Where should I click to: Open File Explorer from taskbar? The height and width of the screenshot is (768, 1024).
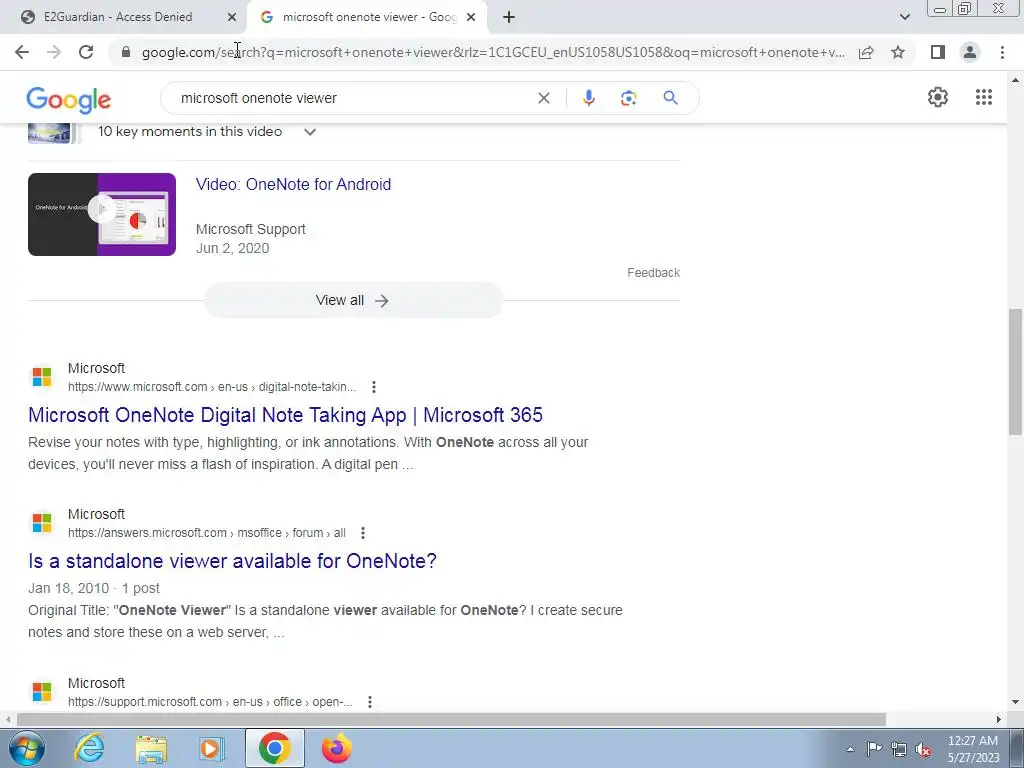(x=151, y=748)
